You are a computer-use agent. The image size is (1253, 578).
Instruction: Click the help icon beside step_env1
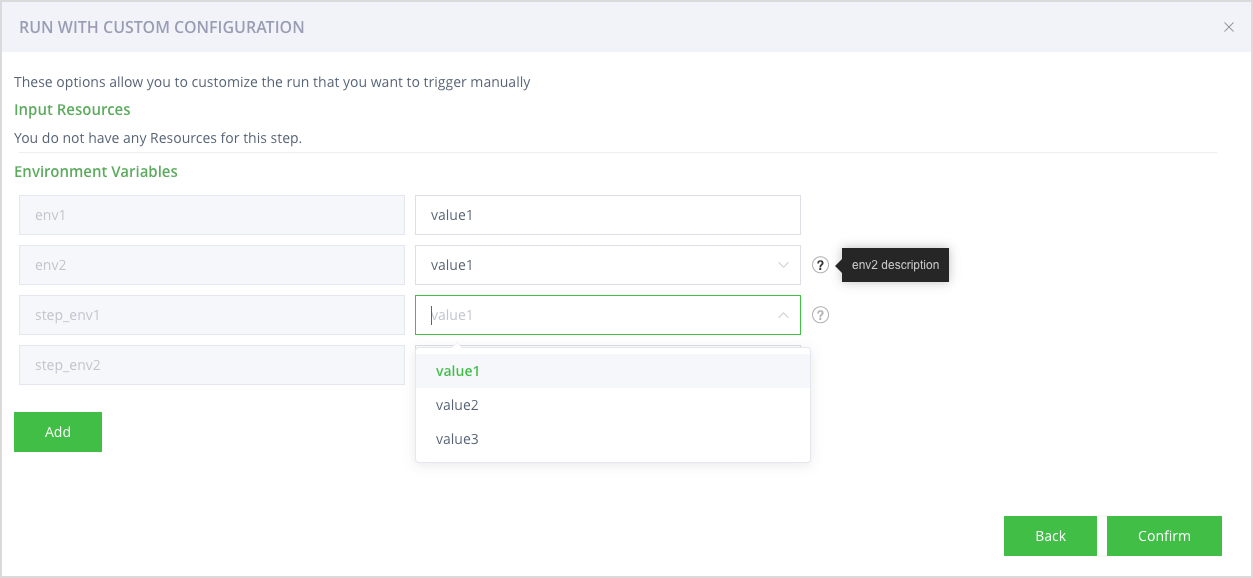820,315
